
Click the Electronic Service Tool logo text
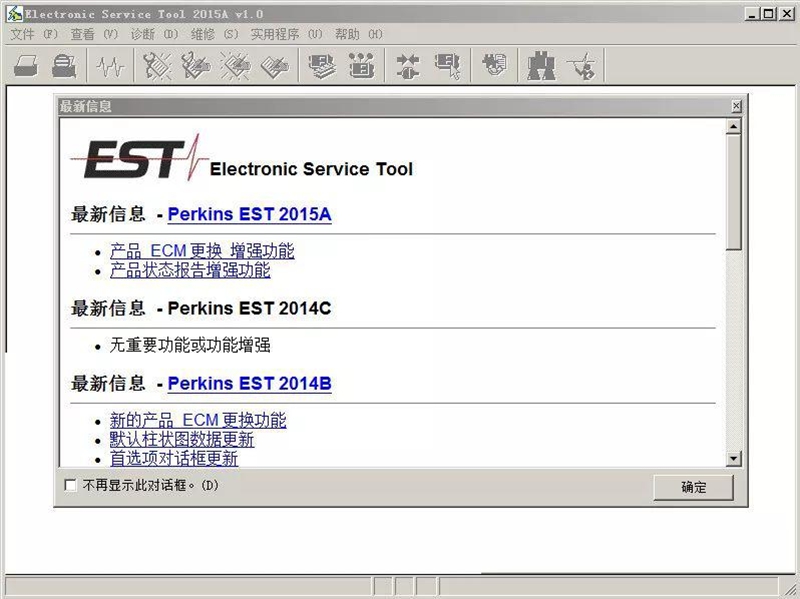pyautogui.click(x=311, y=169)
